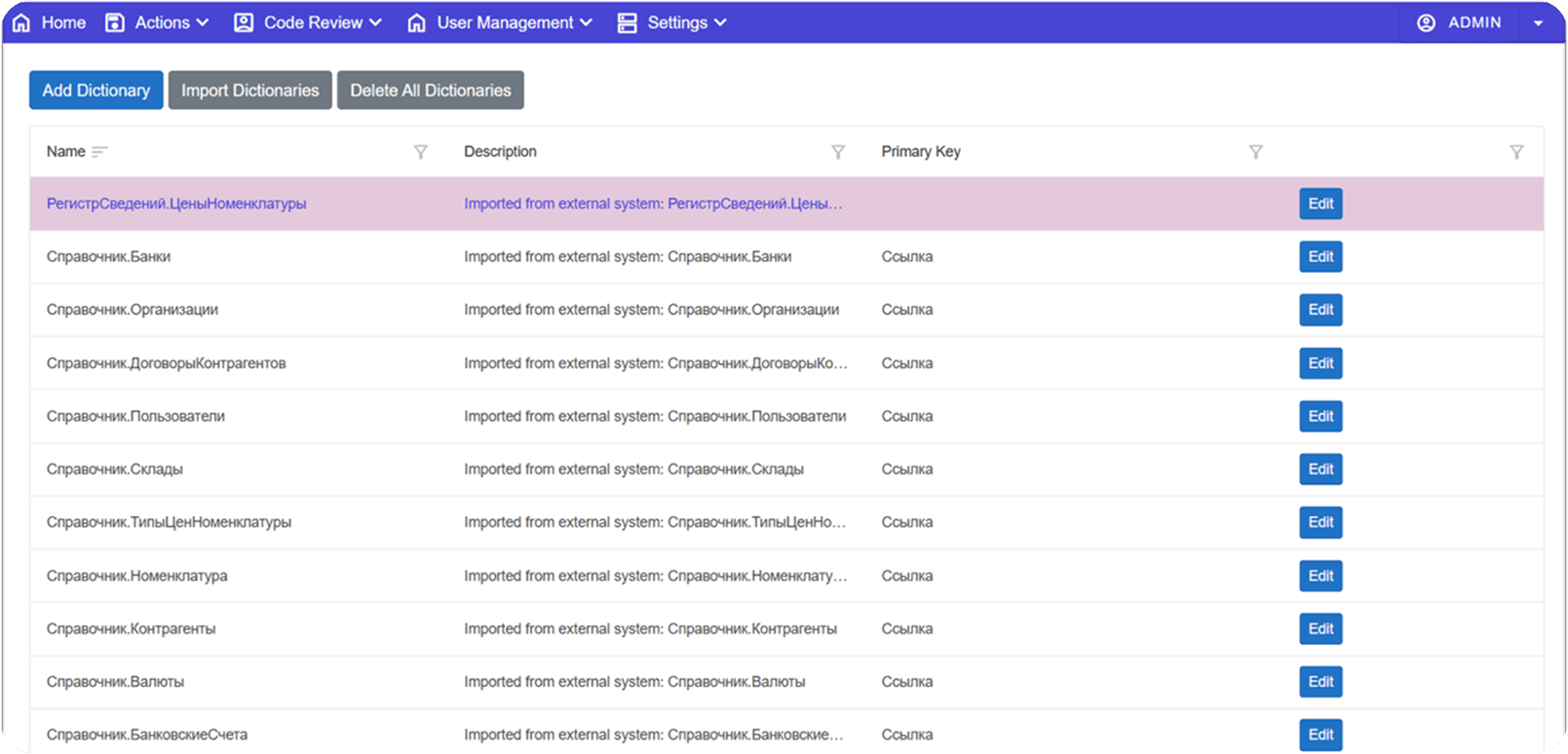Click the Import Dictionaries button
The image size is (1568, 754).
[x=249, y=90]
